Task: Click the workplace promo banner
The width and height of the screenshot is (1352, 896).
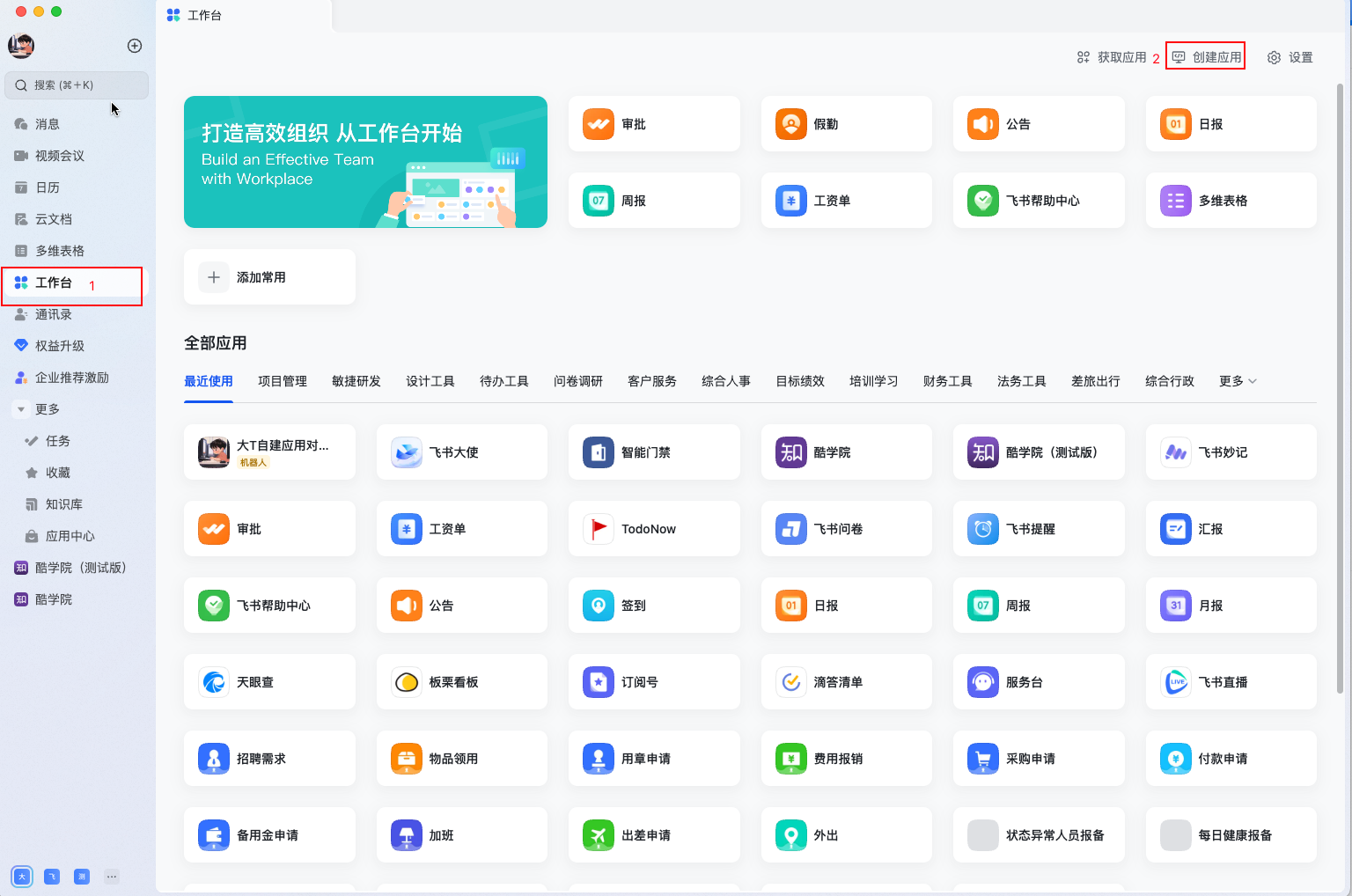Action: pyautogui.click(x=365, y=162)
